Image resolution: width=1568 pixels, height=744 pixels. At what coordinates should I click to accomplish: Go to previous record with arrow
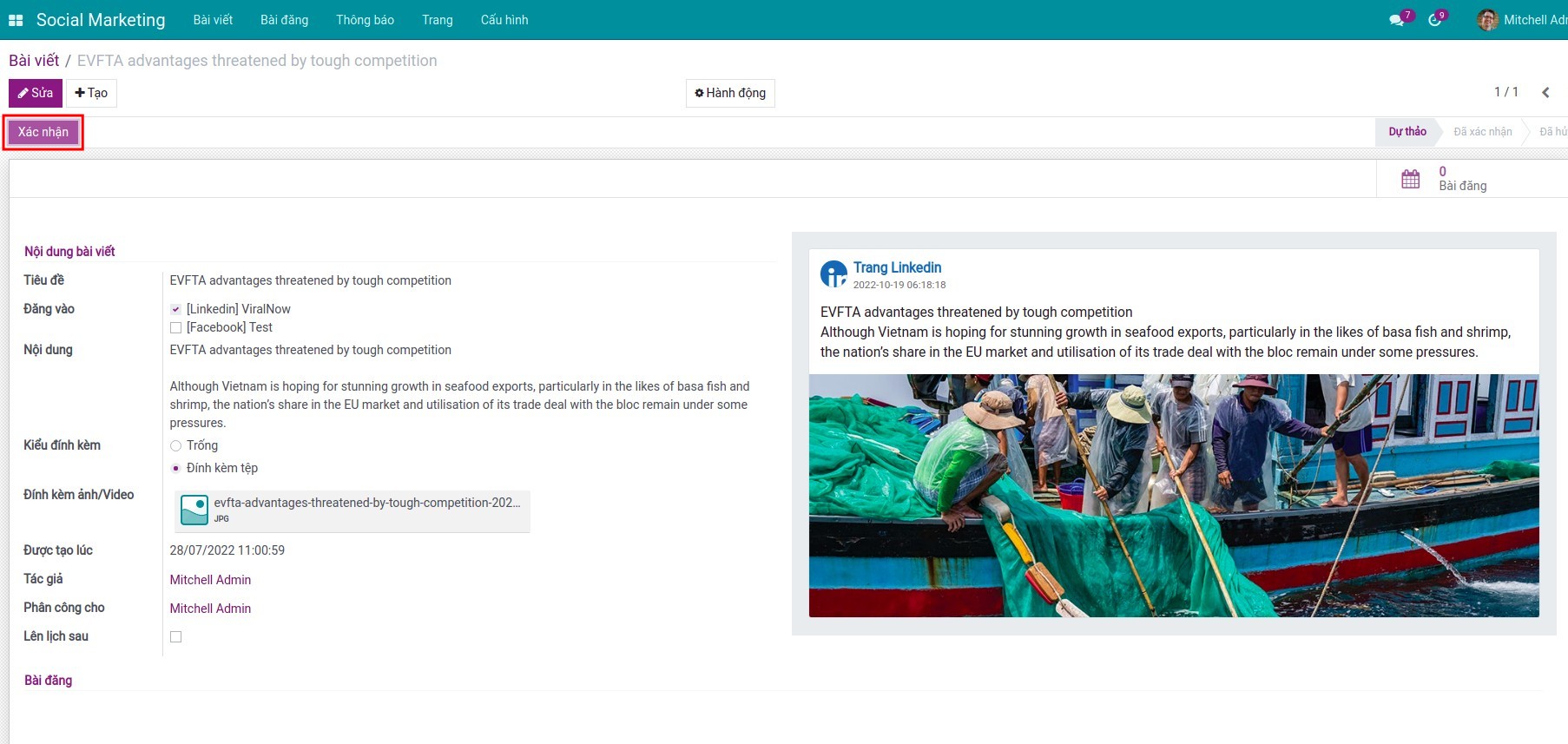(x=1545, y=93)
